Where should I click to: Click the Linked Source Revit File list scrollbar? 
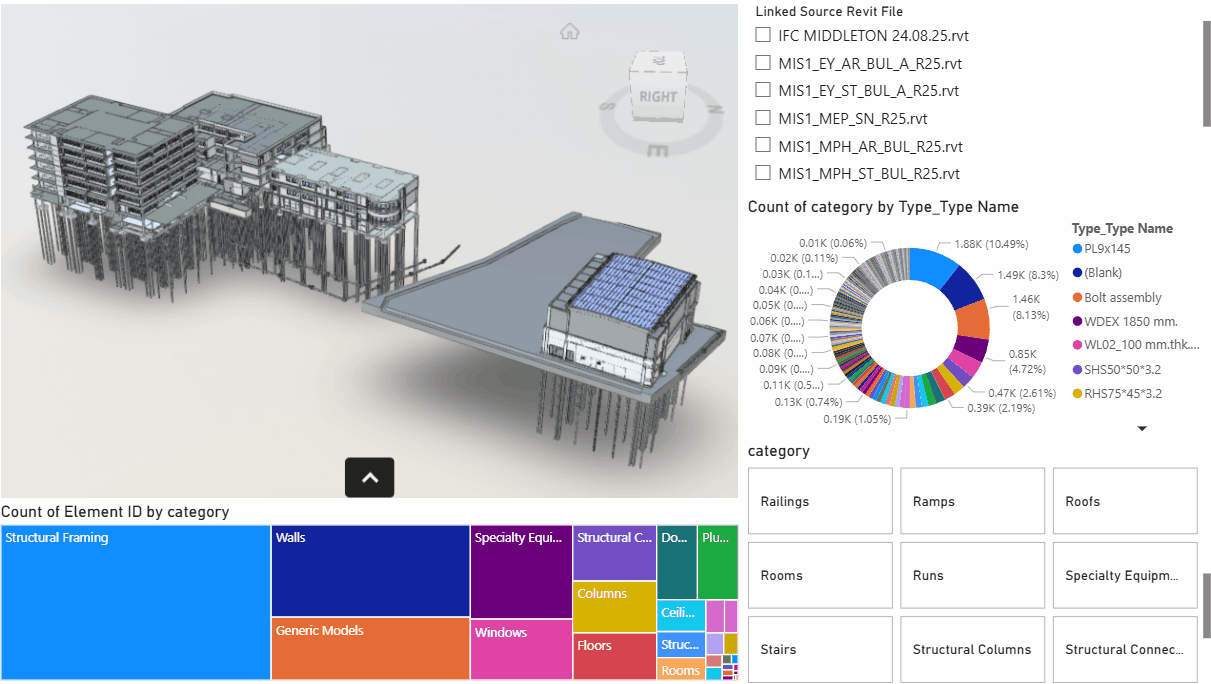click(1206, 73)
